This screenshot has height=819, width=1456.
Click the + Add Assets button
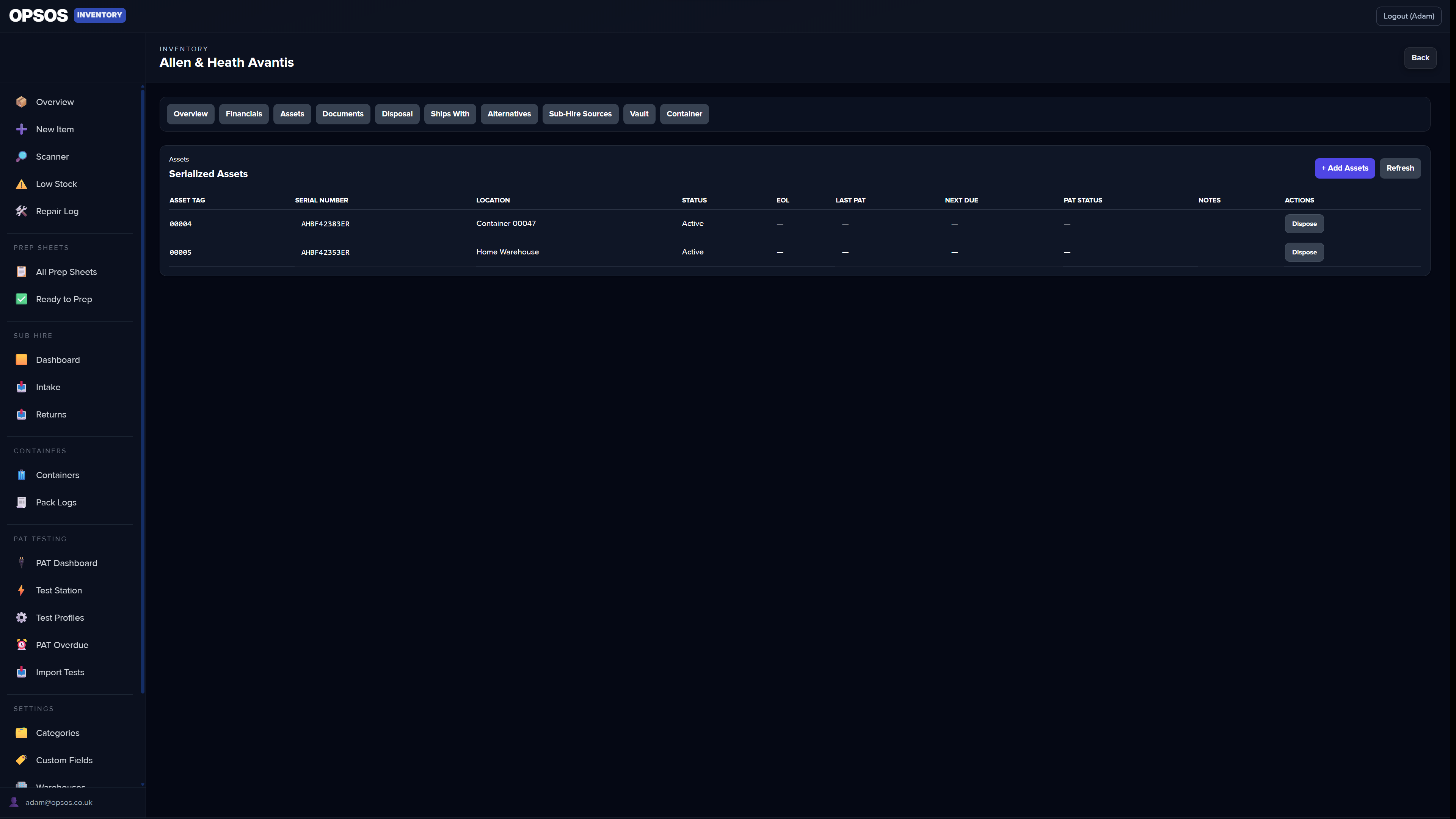coord(1345,168)
